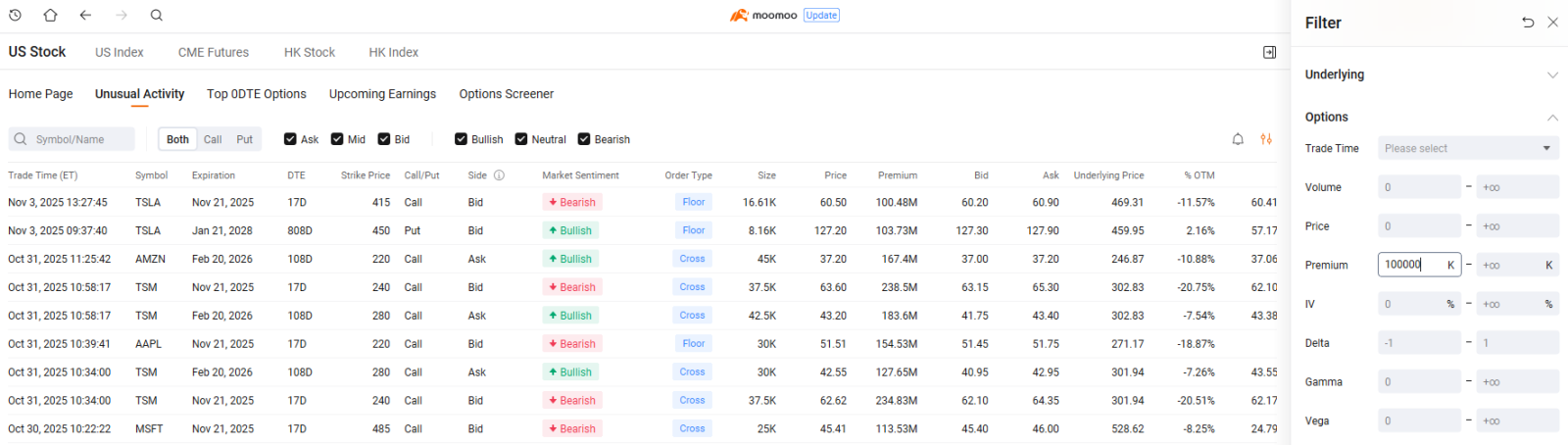Image resolution: width=1568 pixels, height=445 pixels.
Task: Click AAPL symbol cell
Action: 149,344
